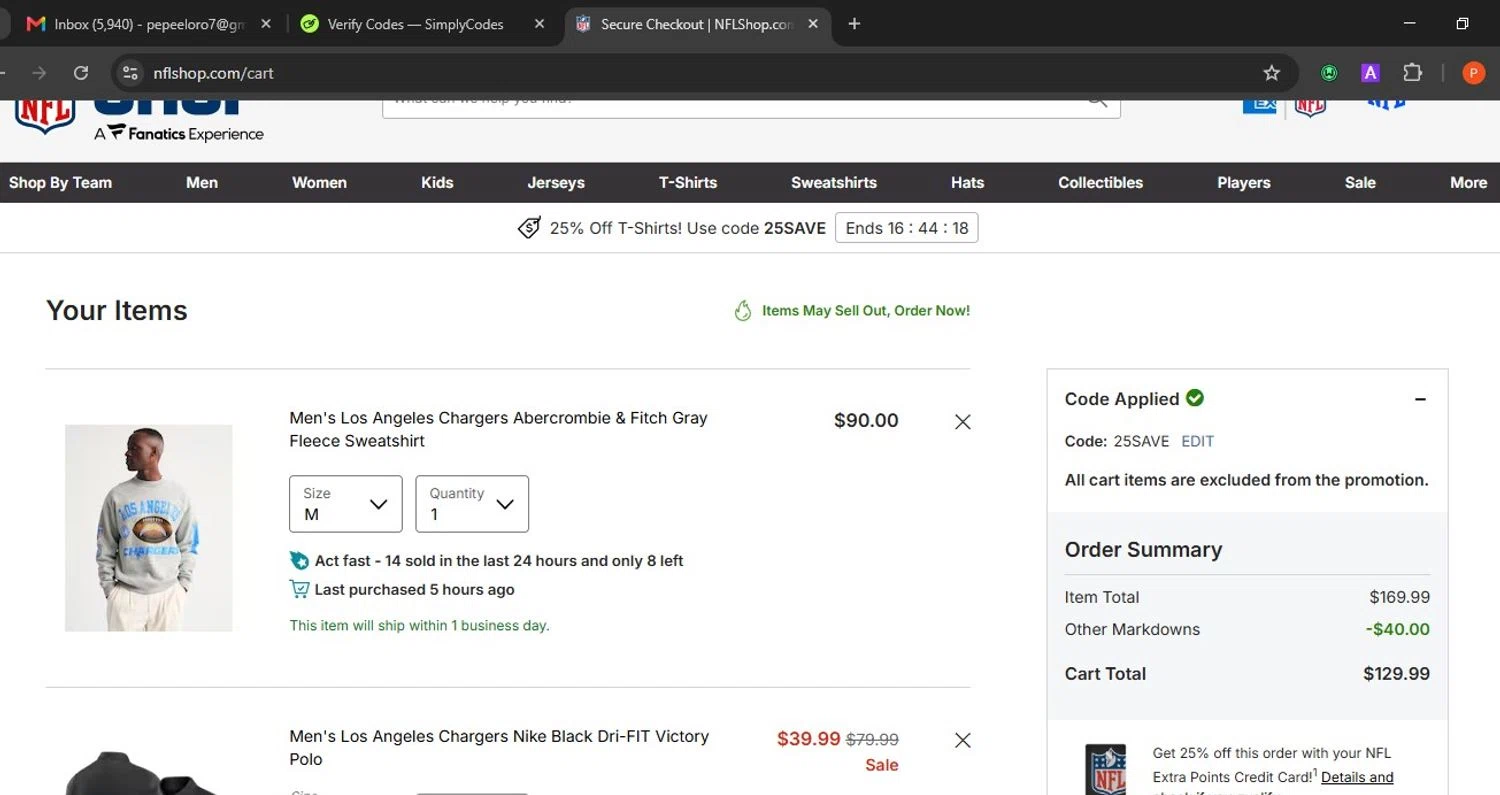Viewport: 1500px width, 795px height.
Task: Click the Items May Sell Out, Order Now text
Action: click(x=866, y=311)
